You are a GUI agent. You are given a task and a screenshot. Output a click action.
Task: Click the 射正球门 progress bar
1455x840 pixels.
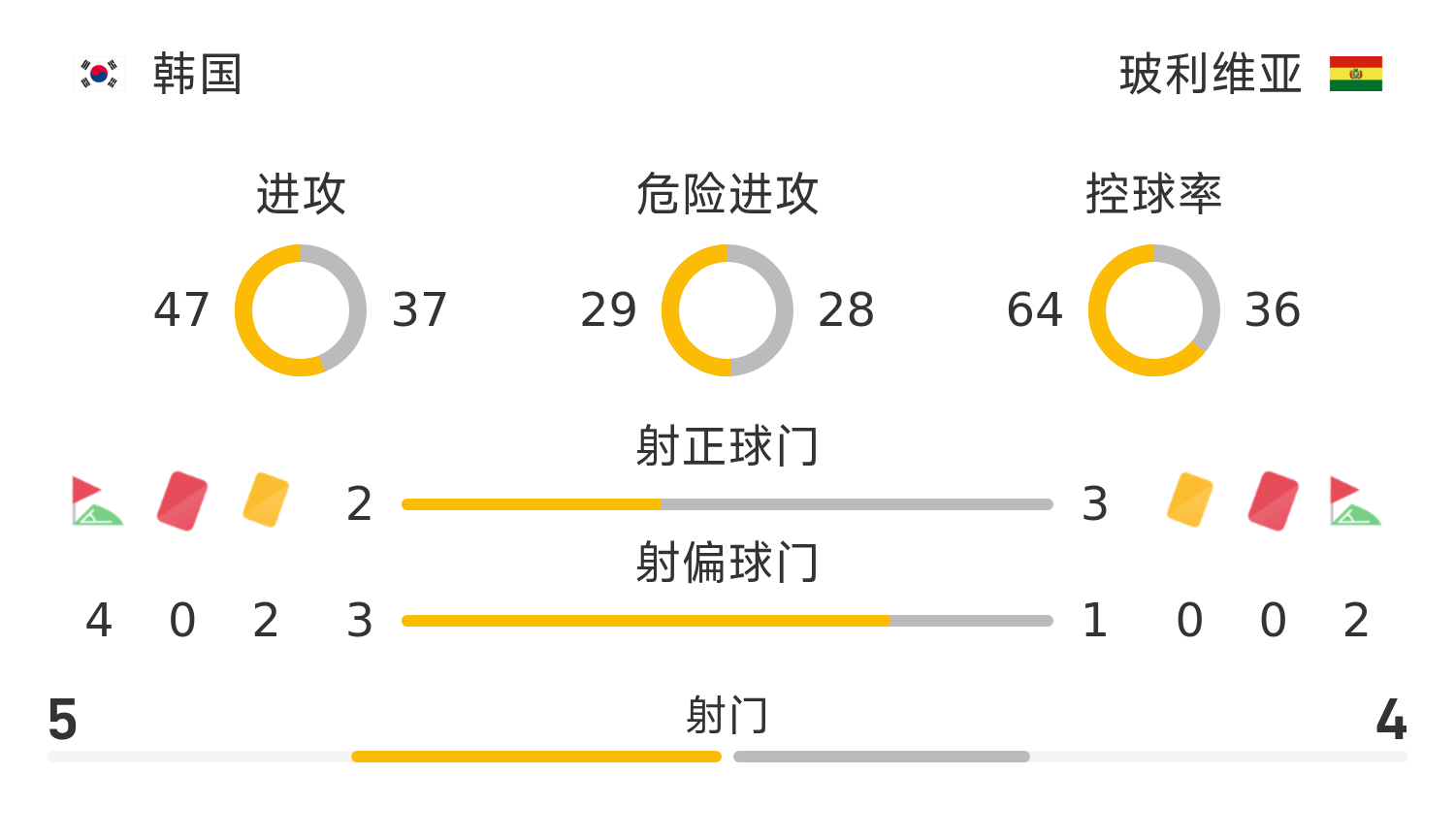coord(727,504)
